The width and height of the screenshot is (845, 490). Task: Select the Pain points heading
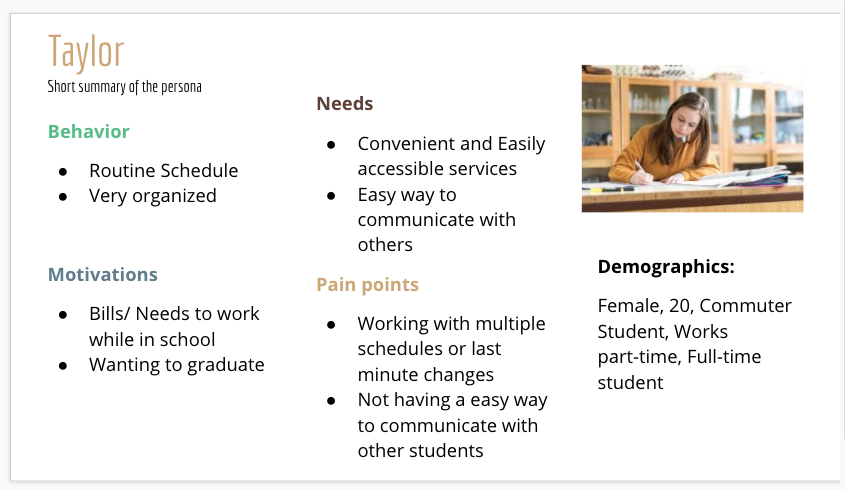(367, 285)
